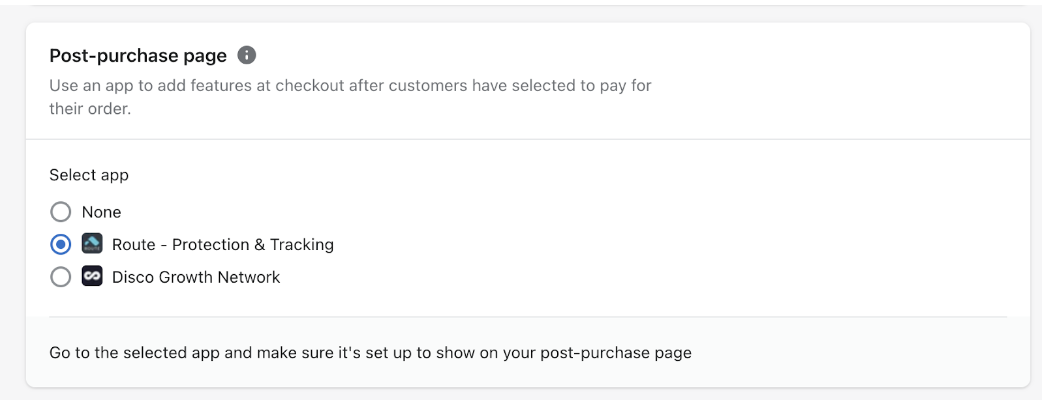Click the "None" option label
This screenshot has height=402, width=1050.
(101, 212)
